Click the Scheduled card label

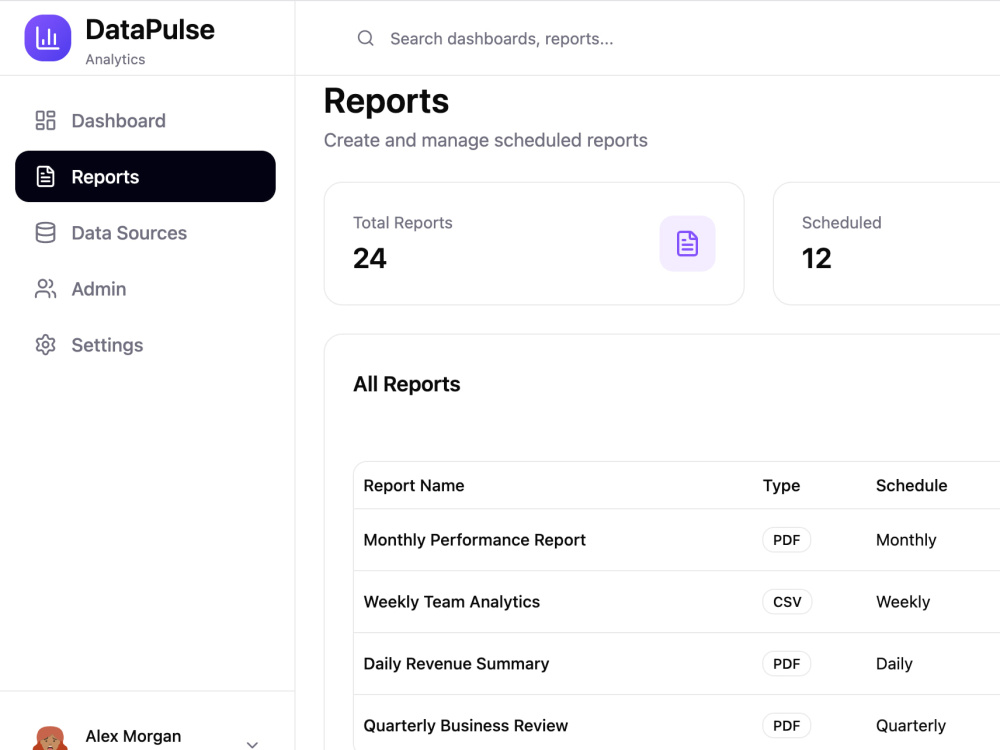(x=842, y=223)
